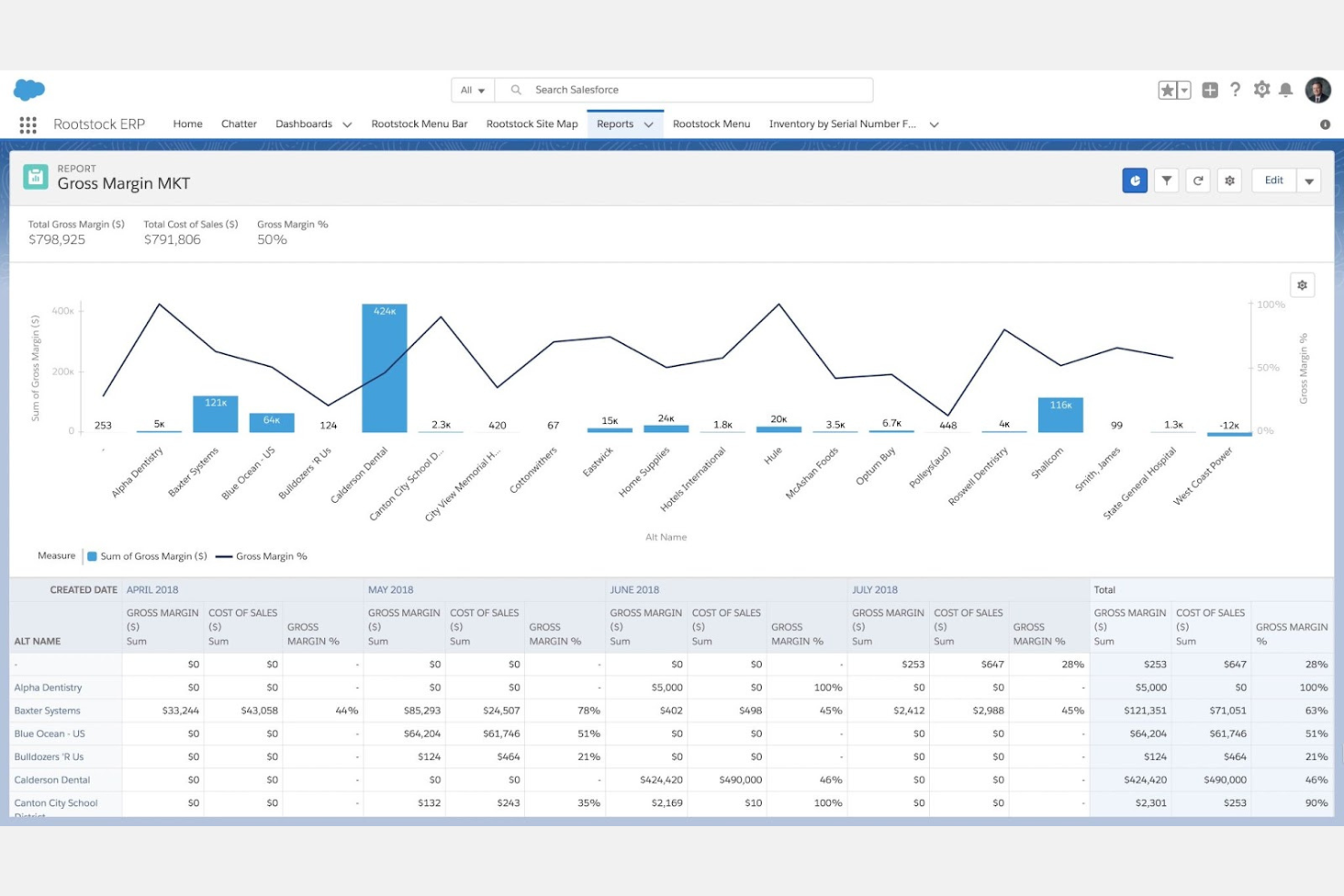Viewport: 1344px width, 896px height.
Task: Open the Help question mark icon
Action: (1235, 90)
